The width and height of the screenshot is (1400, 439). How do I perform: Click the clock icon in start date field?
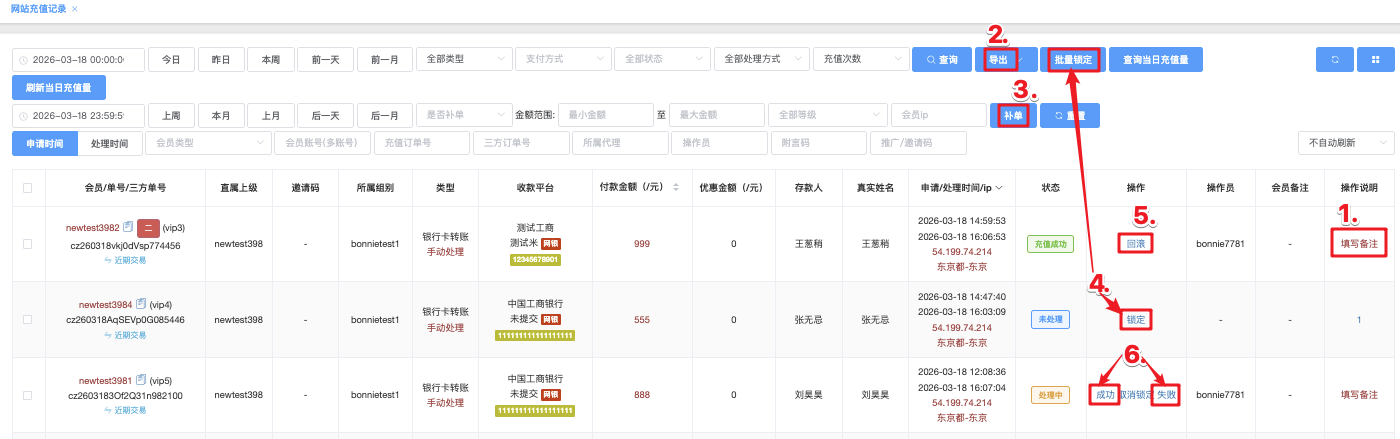[x=23, y=60]
